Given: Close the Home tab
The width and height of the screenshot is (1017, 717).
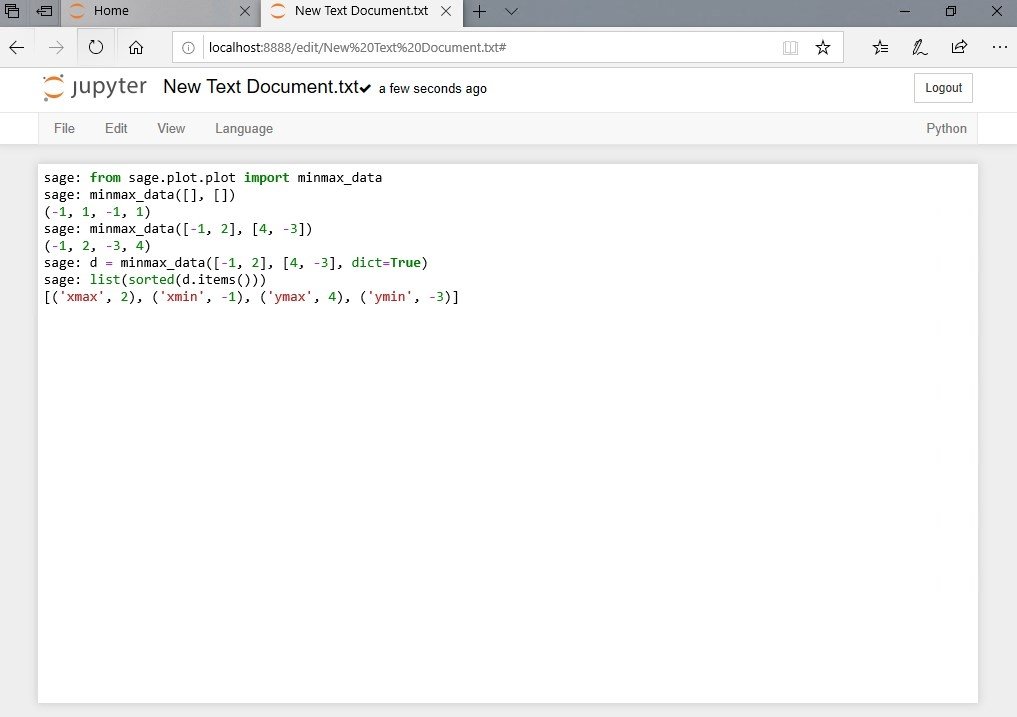Looking at the screenshot, I should click(x=245, y=11).
